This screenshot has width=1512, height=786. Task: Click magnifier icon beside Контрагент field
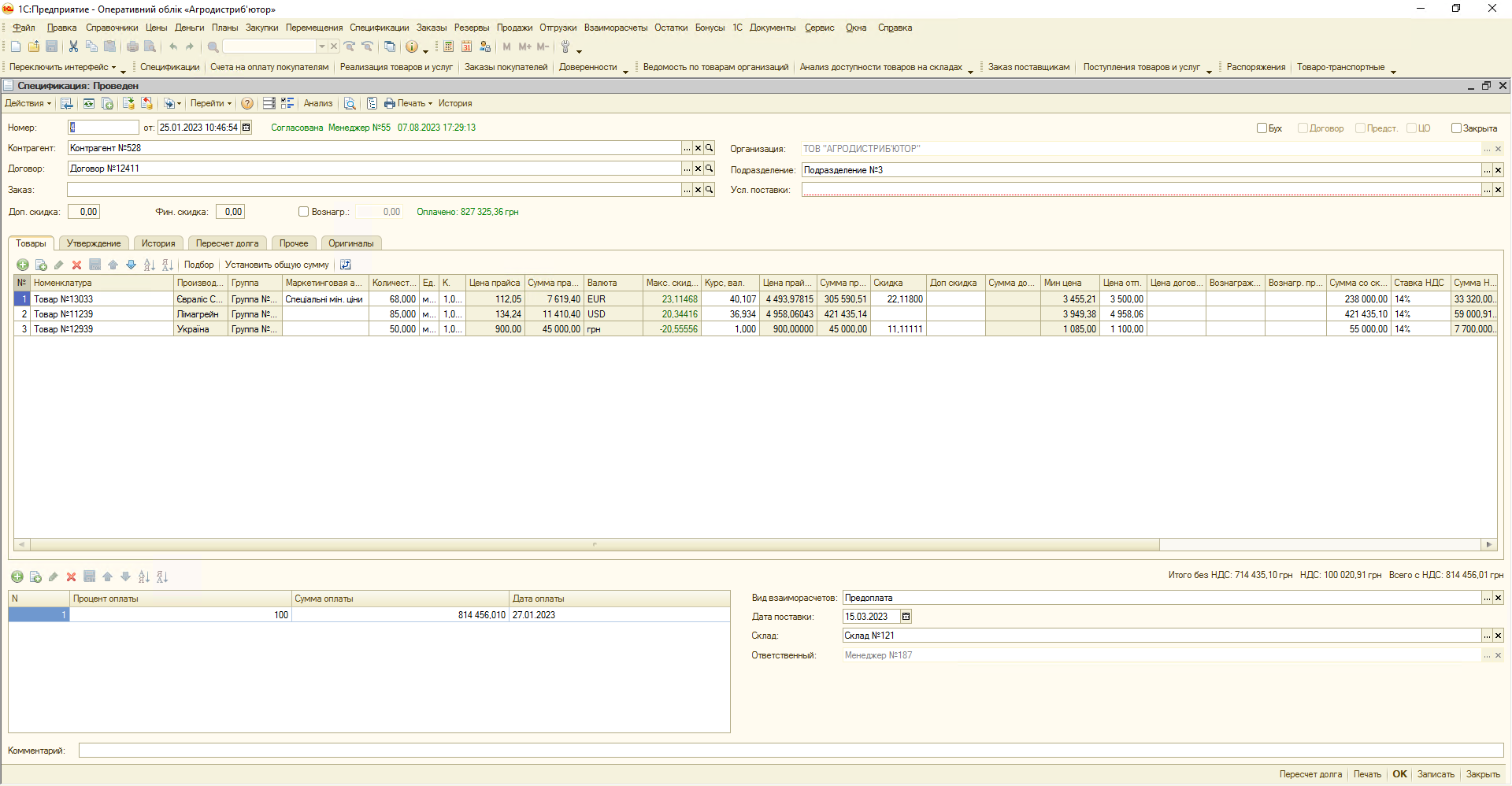click(x=710, y=148)
